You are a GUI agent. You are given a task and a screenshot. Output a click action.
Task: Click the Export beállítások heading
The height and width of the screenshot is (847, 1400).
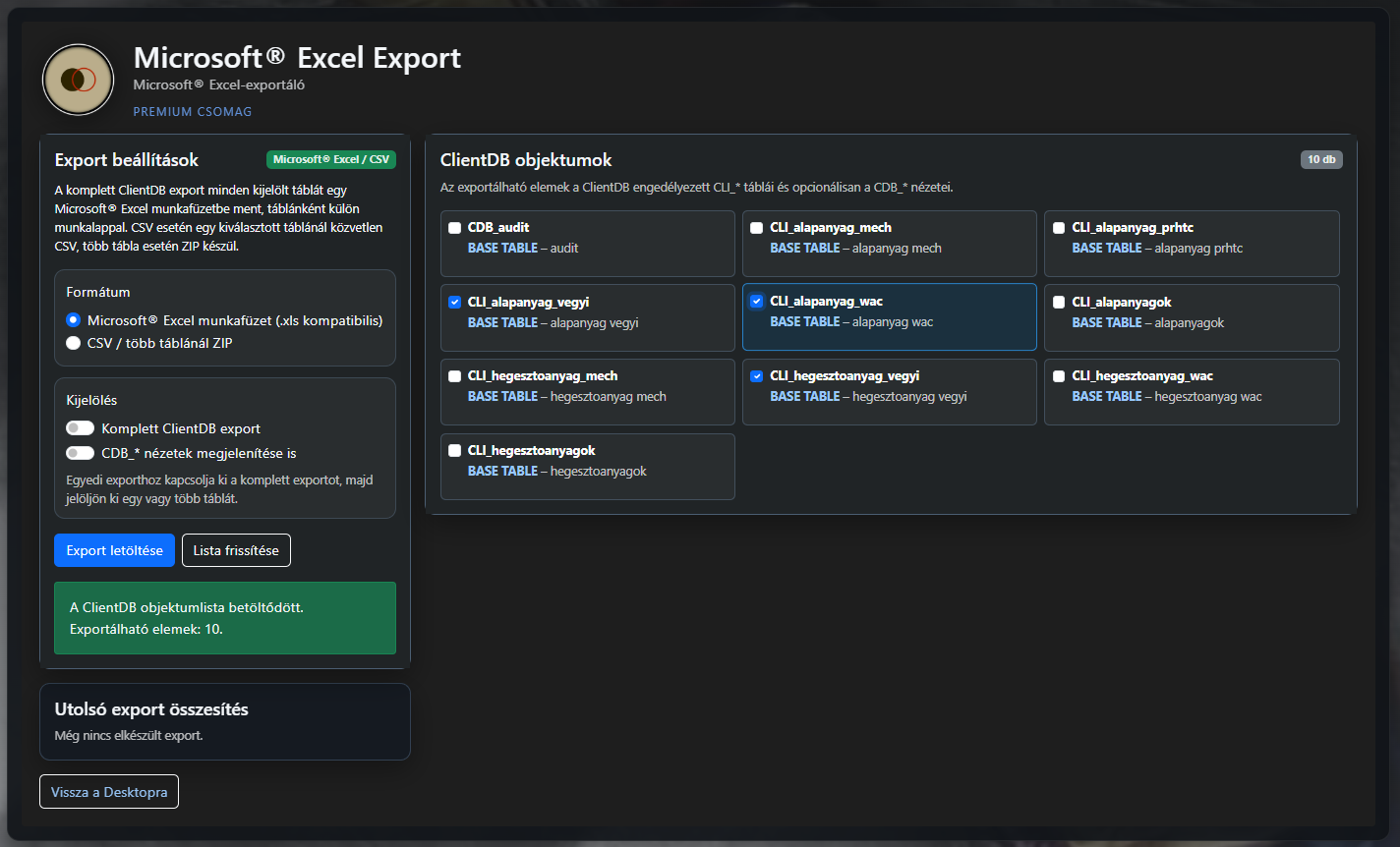[127, 160]
